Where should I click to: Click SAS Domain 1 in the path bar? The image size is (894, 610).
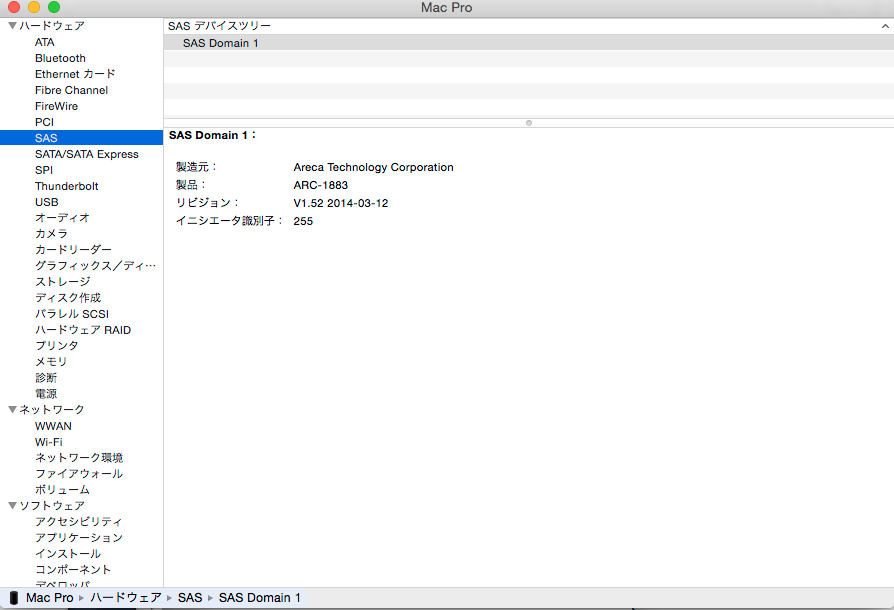click(x=259, y=597)
